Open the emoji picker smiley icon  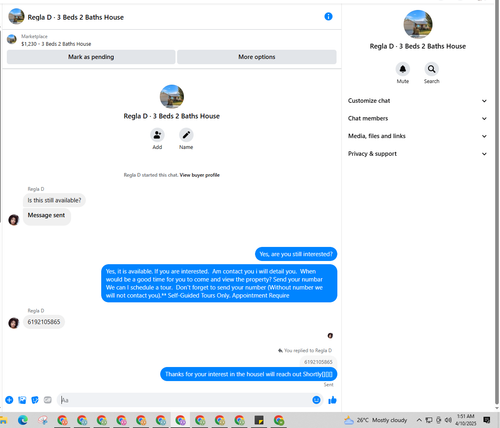point(316,400)
